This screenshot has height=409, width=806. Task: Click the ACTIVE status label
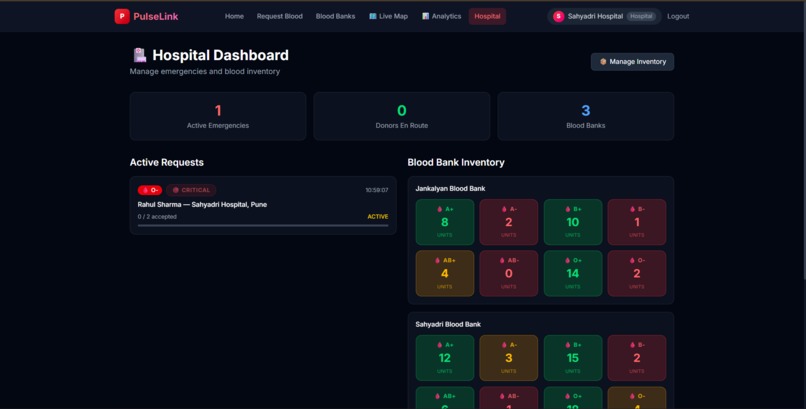(x=378, y=217)
